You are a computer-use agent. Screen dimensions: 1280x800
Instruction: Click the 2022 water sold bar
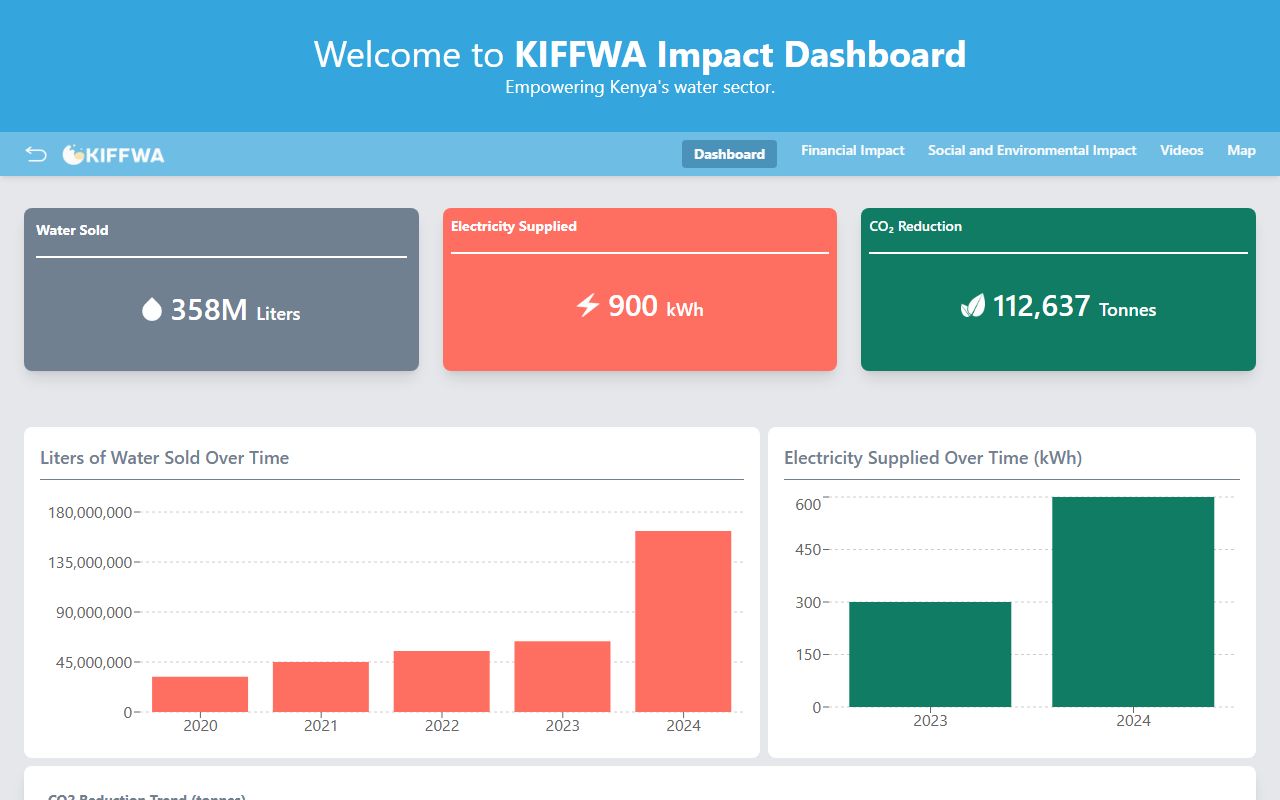pyautogui.click(x=441, y=681)
